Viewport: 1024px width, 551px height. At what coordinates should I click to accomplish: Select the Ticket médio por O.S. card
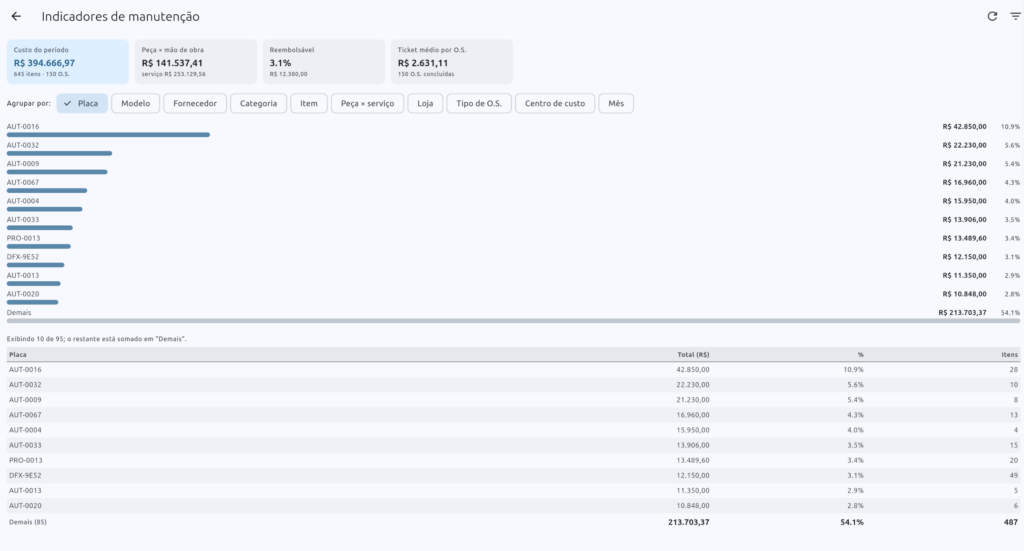(452, 62)
